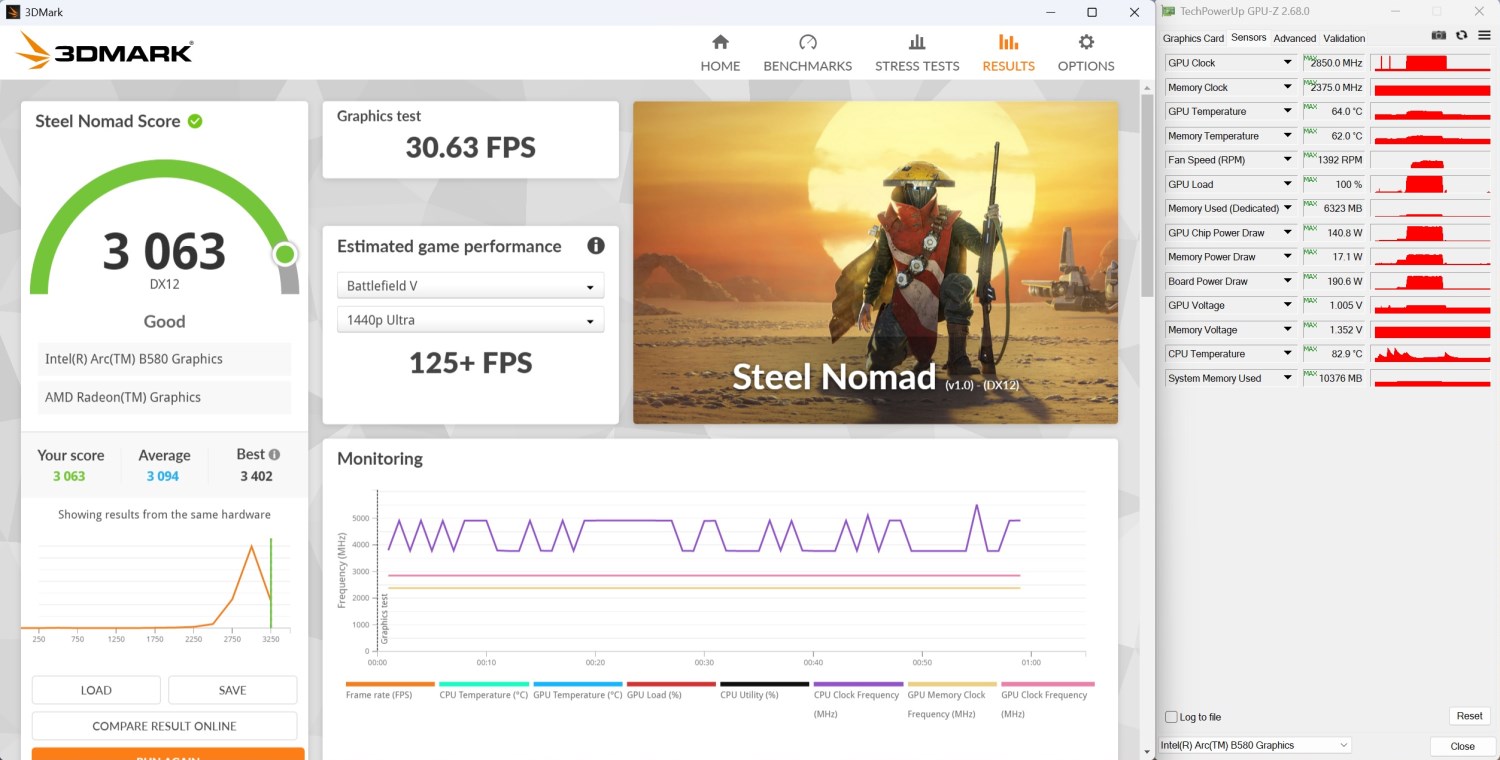The height and width of the screenshot is (760, 1500).
Task: Click the average score 3 094
Action: click(x=163, y=476)
